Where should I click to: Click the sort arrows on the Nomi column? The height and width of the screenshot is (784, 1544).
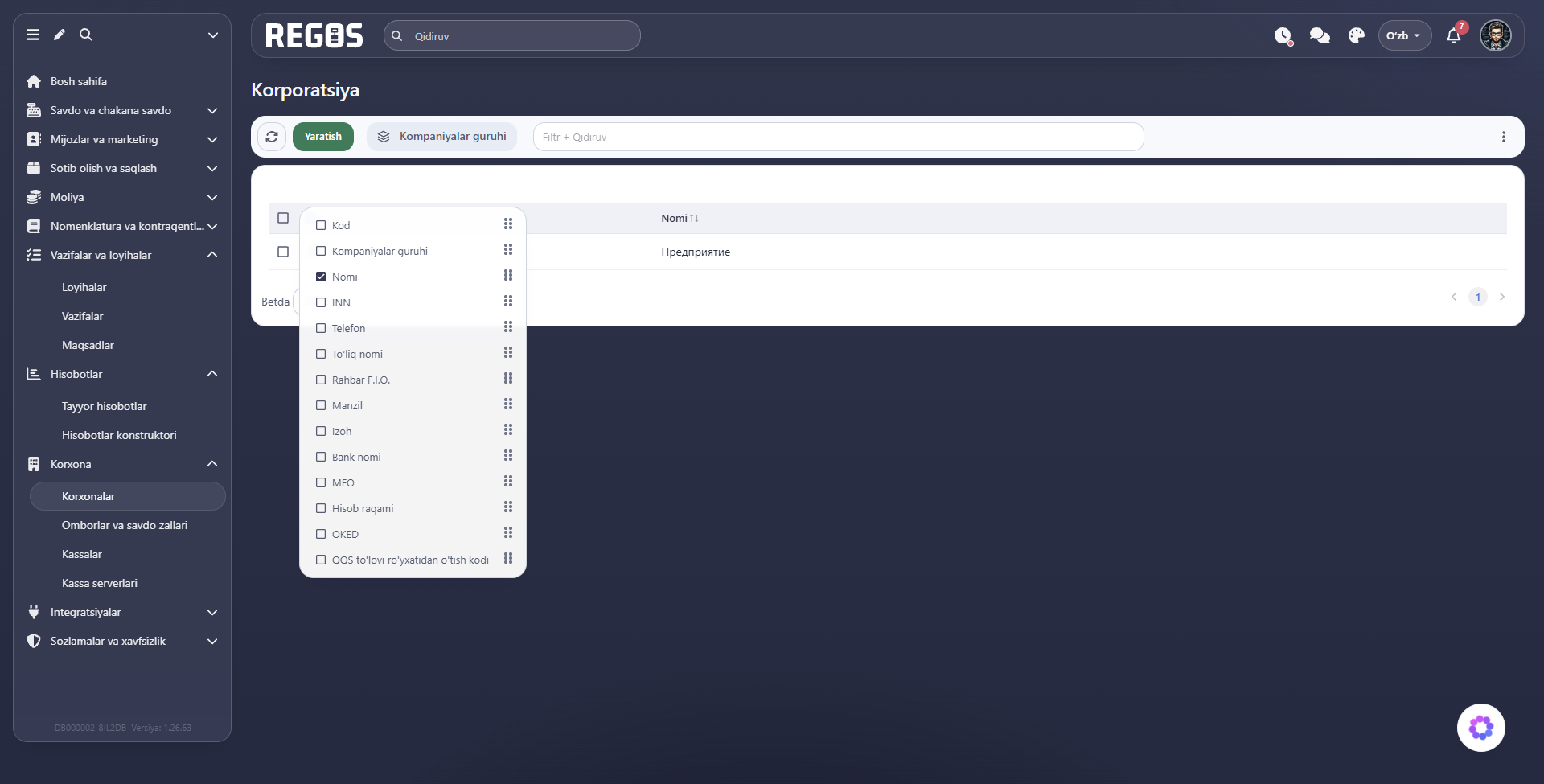coord(694,219)
